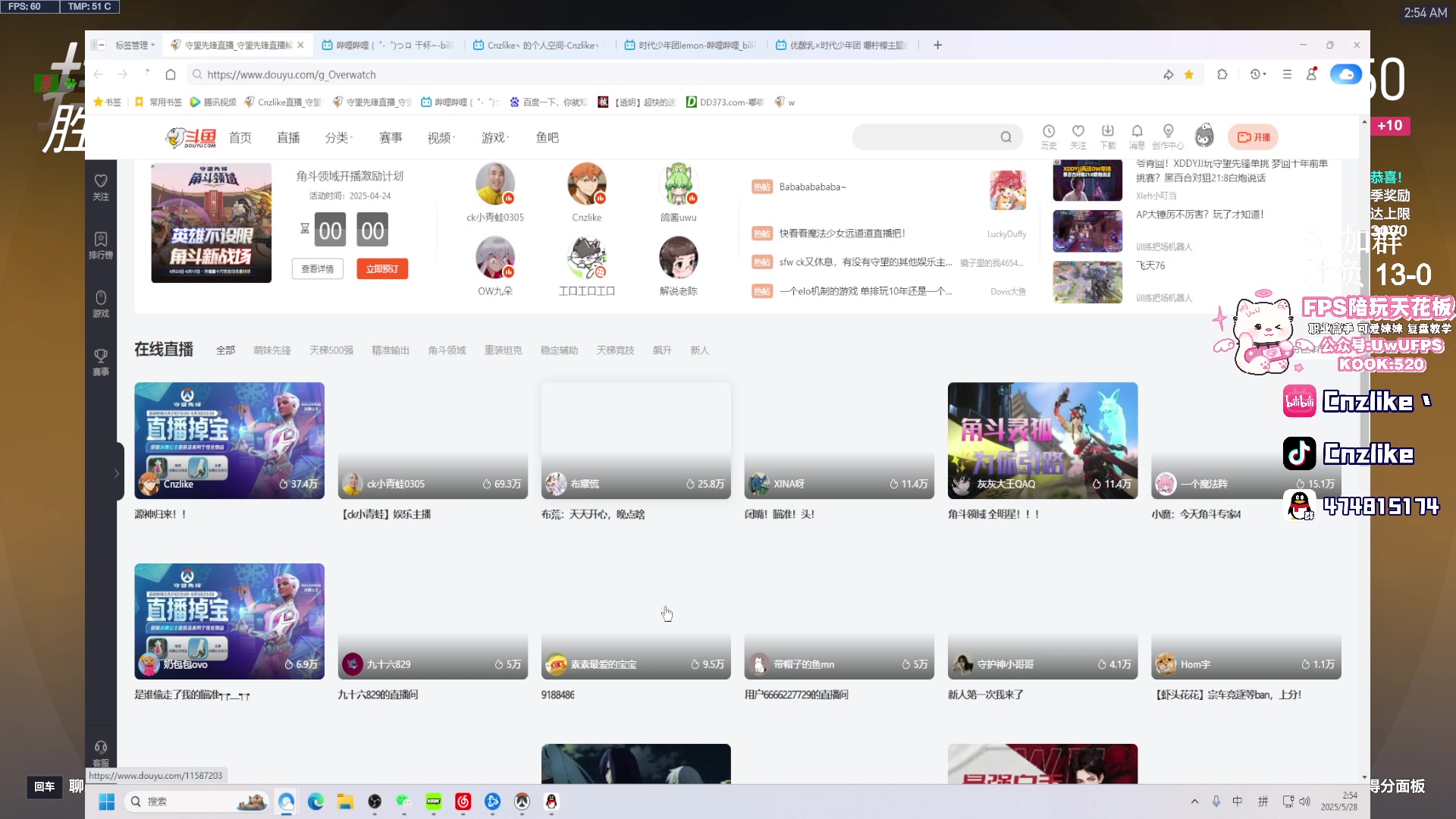Open the creator center (创作中心) icon

click(1168, 136)
